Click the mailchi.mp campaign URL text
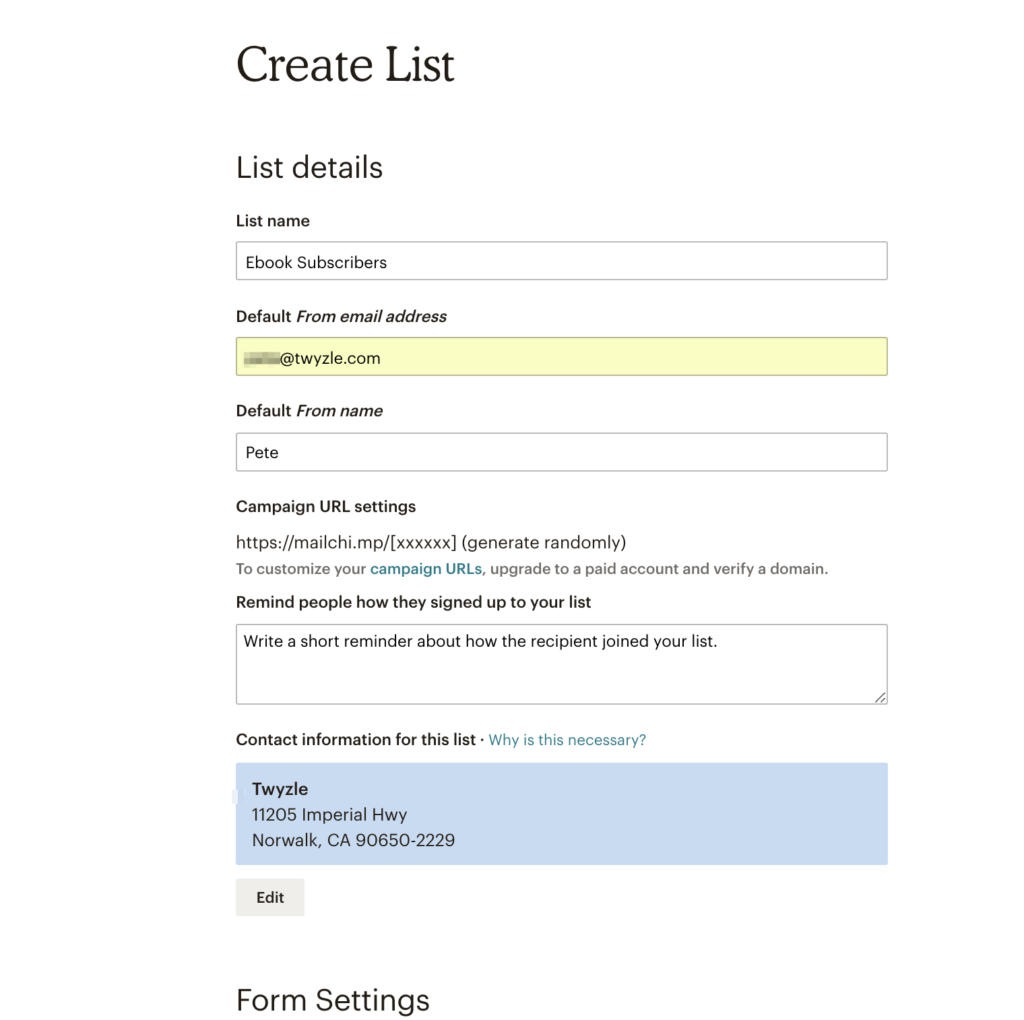The width and height of the screenshot is (1024, 1020). coord(430,542)
